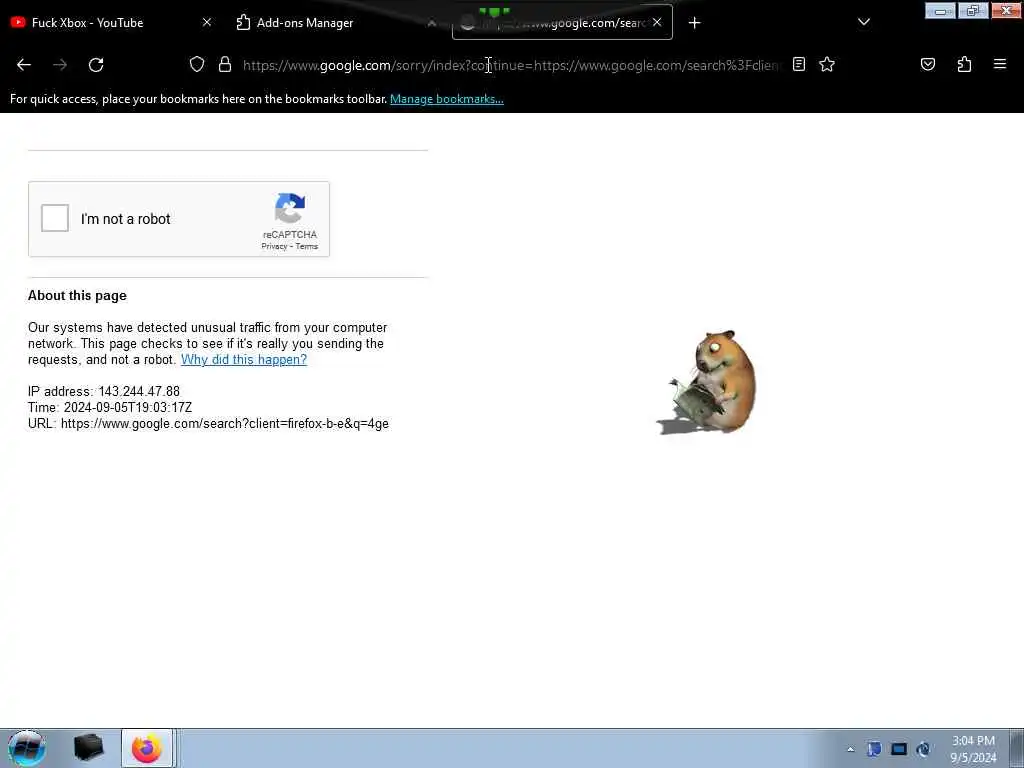Show hidden system tray icons

[x=850, y=749]
